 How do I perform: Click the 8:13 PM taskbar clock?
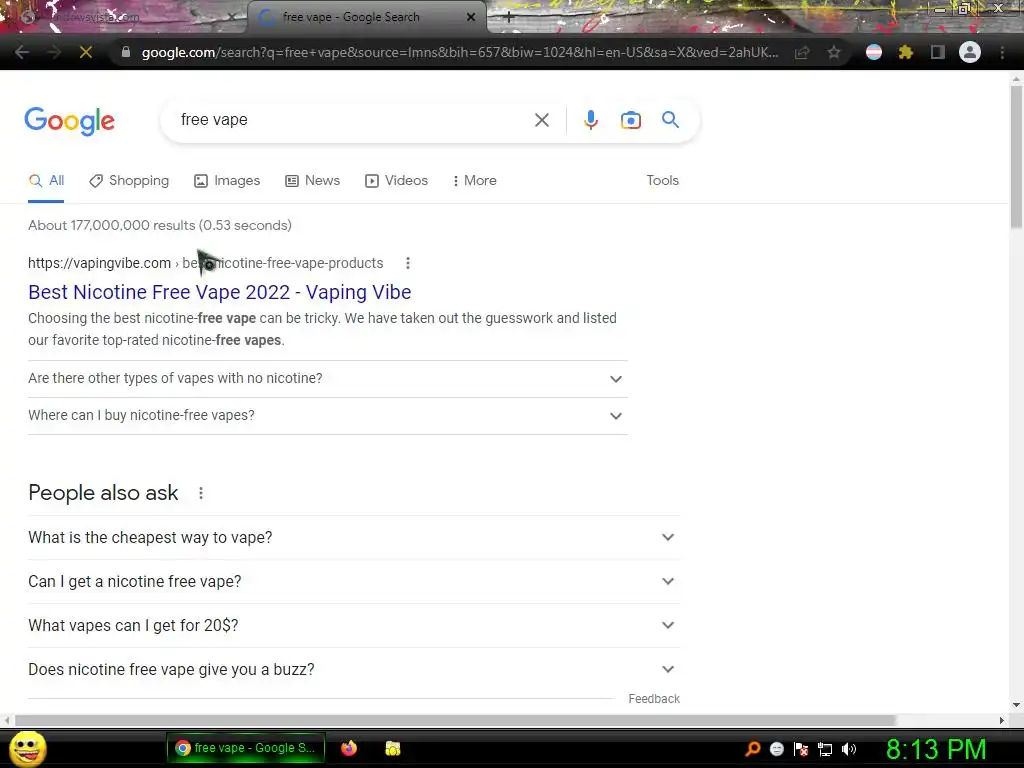[x=936, y=749]
